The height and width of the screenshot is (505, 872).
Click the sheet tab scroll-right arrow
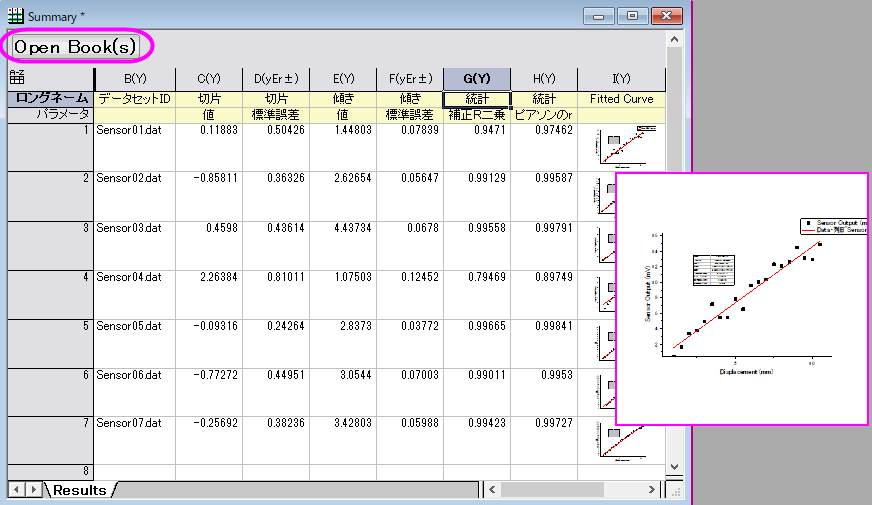tap(33, 489)
